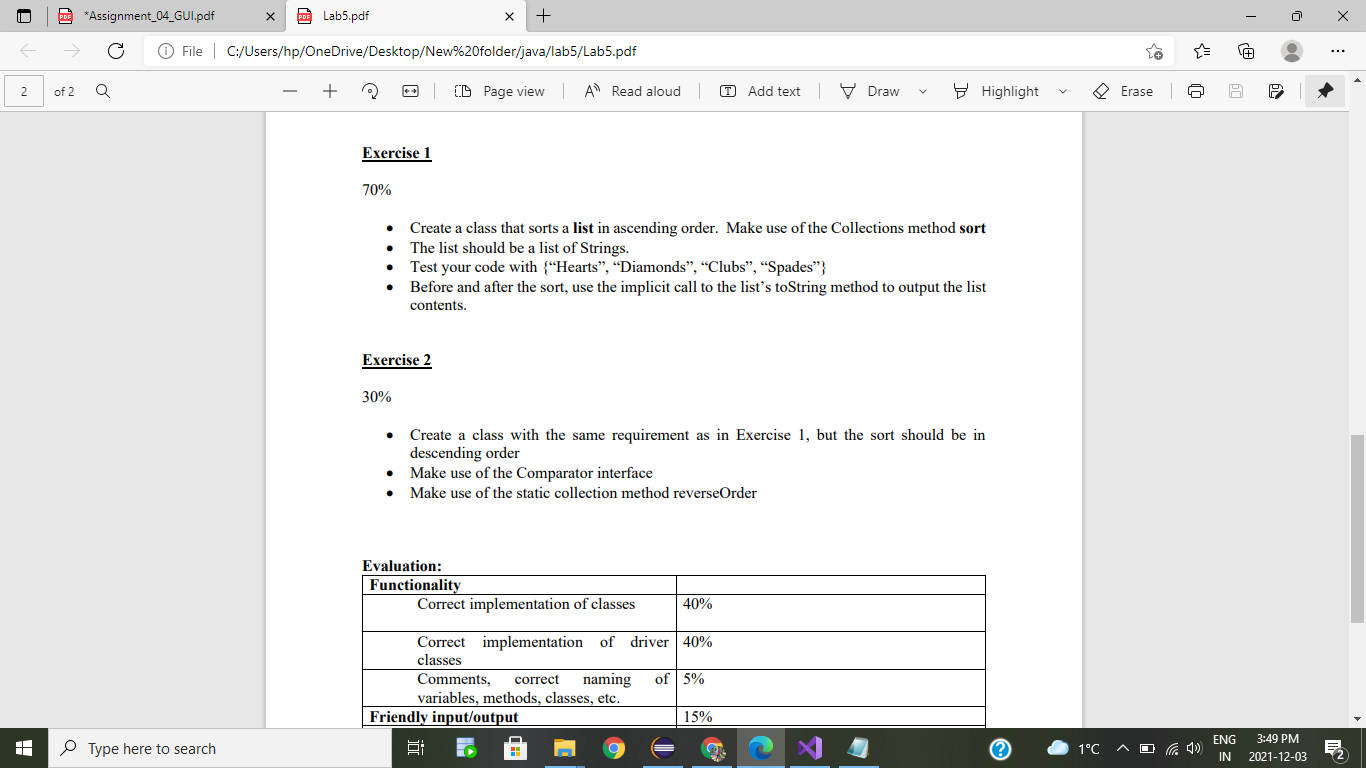This screenshot has height=768, width=1366.
Task: Save the PDF document
Action: (1235, 91)
